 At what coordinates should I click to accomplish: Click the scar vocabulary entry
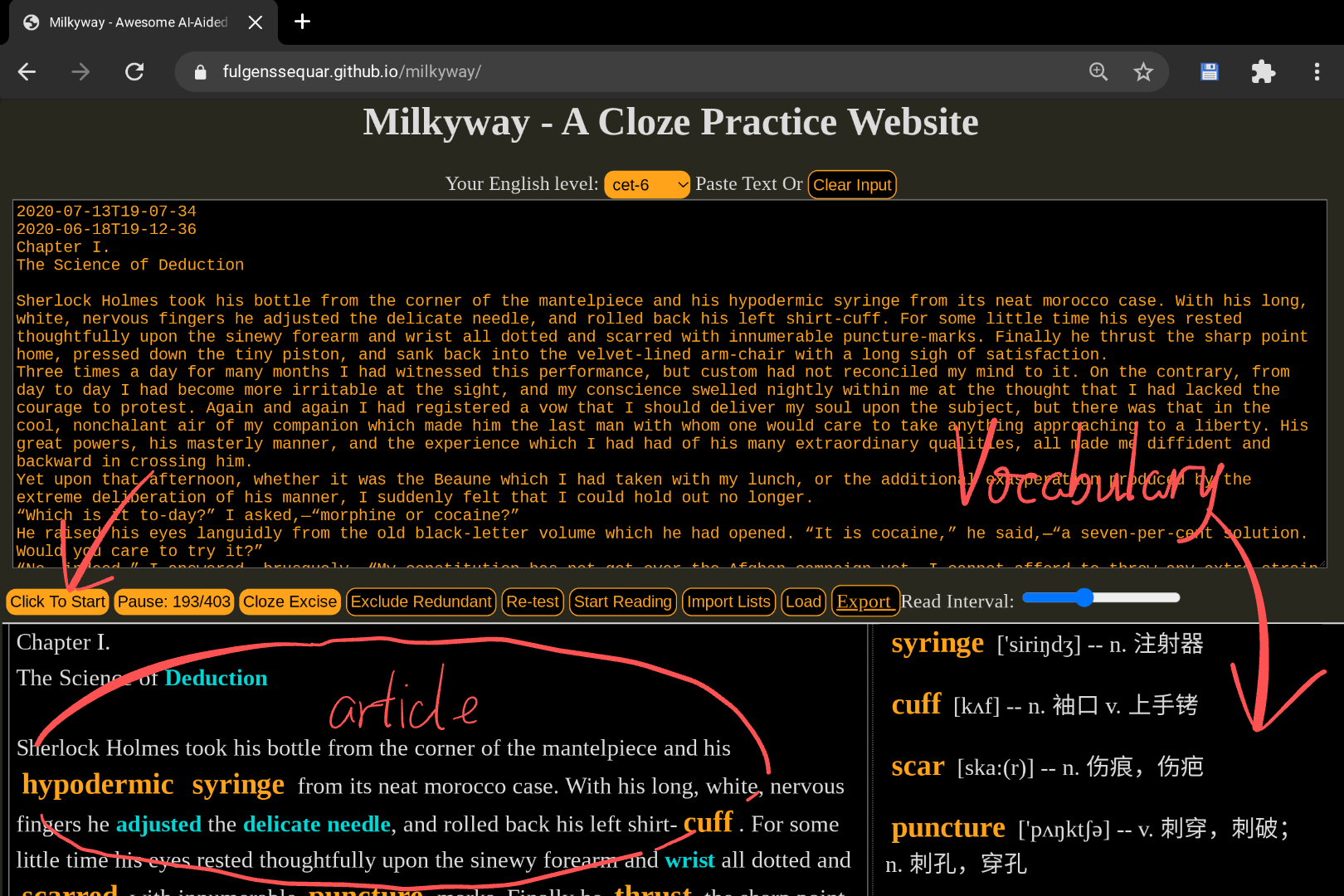(x=1047, y=767)
